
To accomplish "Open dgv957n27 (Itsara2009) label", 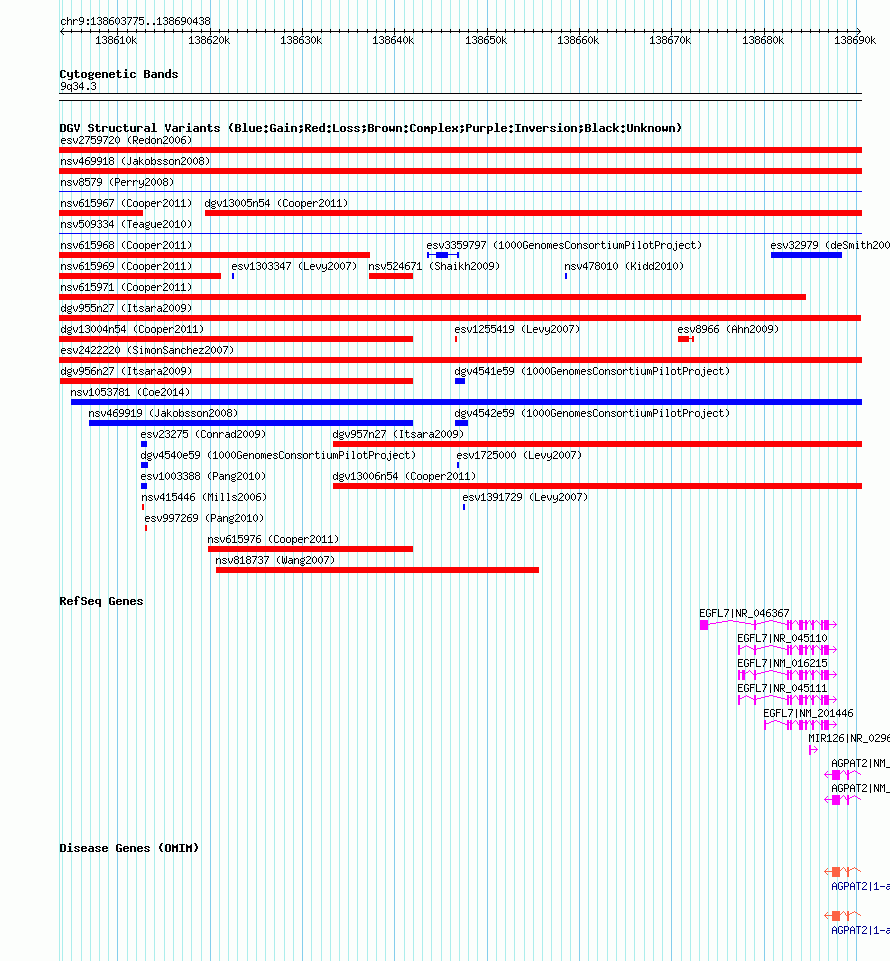I will 398,435.
